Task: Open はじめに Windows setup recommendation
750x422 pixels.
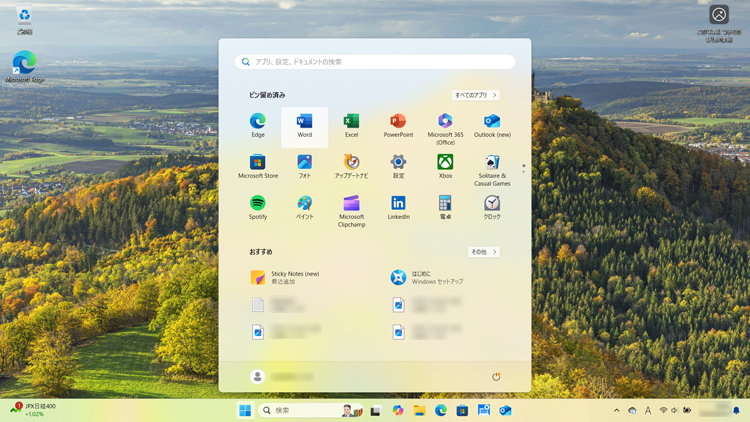Action: pyautogui.click(x=430, y=277)
